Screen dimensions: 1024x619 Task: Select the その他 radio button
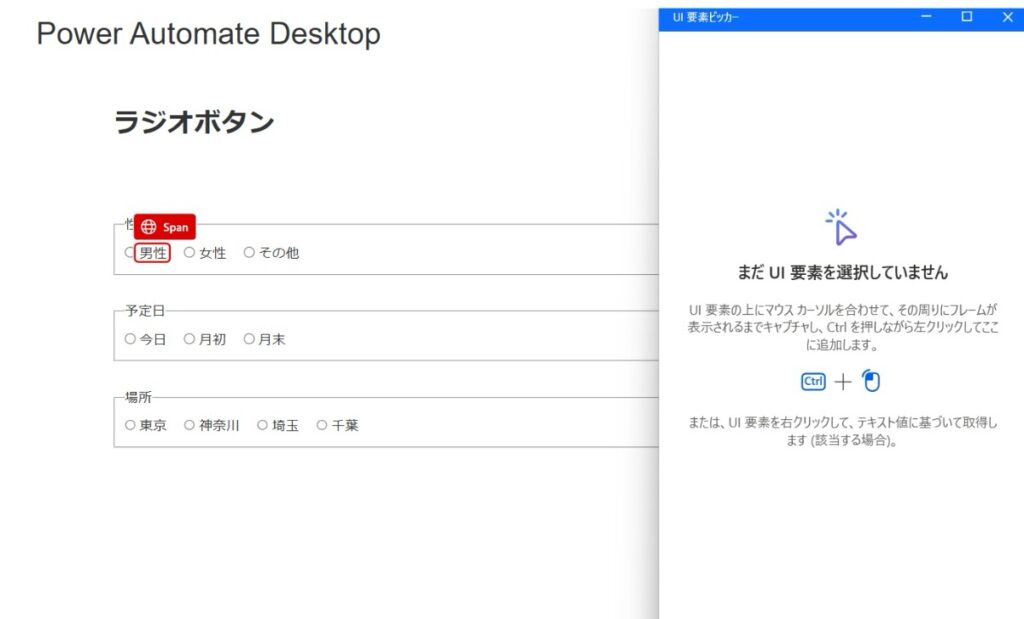point(249,252)
